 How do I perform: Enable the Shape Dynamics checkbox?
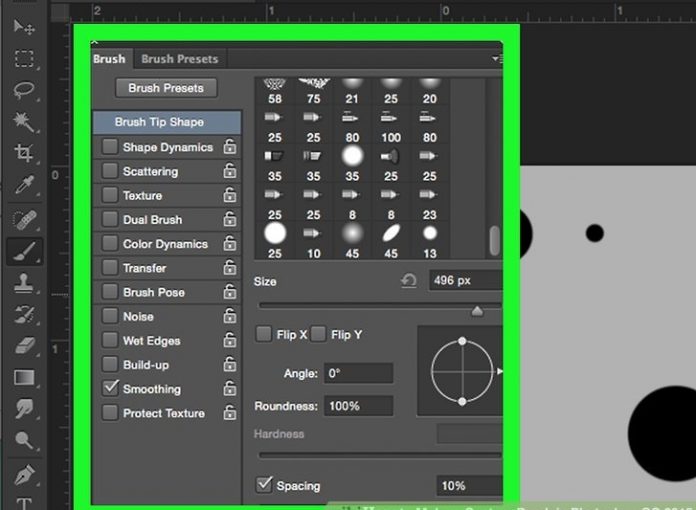pos(110,147)
